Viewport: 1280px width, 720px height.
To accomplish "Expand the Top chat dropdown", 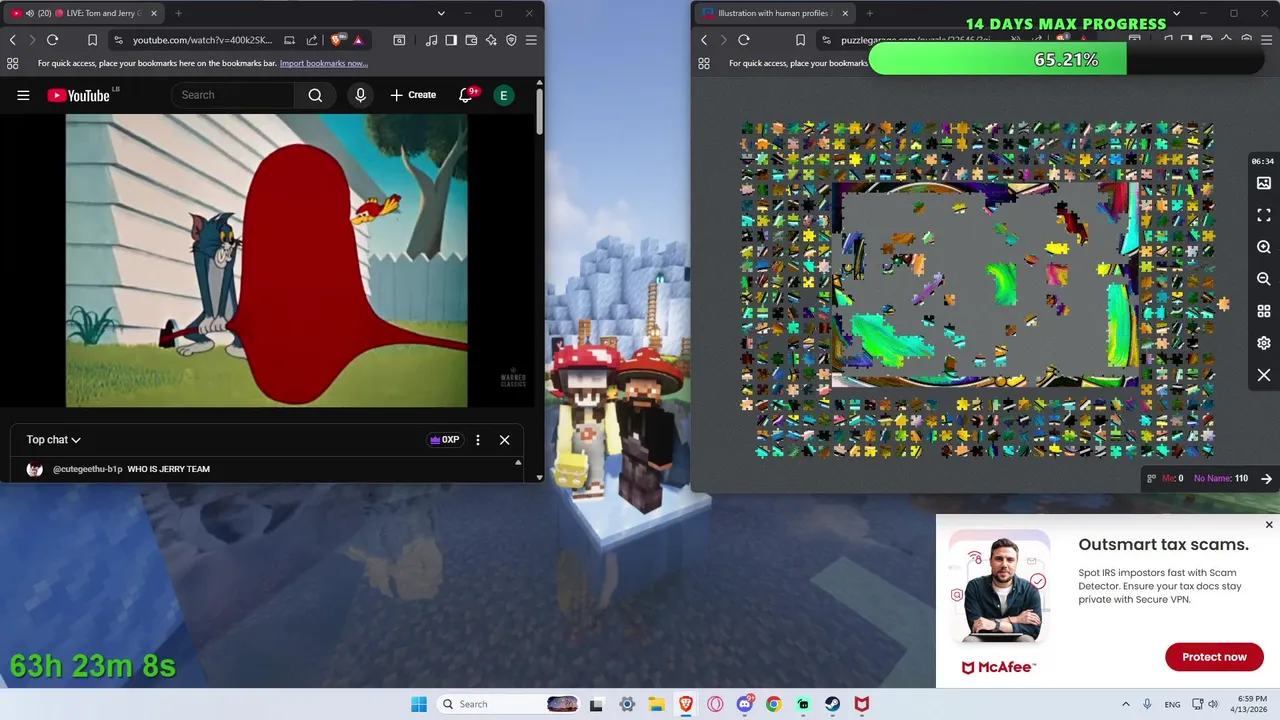I will click(x=54, y=440).
